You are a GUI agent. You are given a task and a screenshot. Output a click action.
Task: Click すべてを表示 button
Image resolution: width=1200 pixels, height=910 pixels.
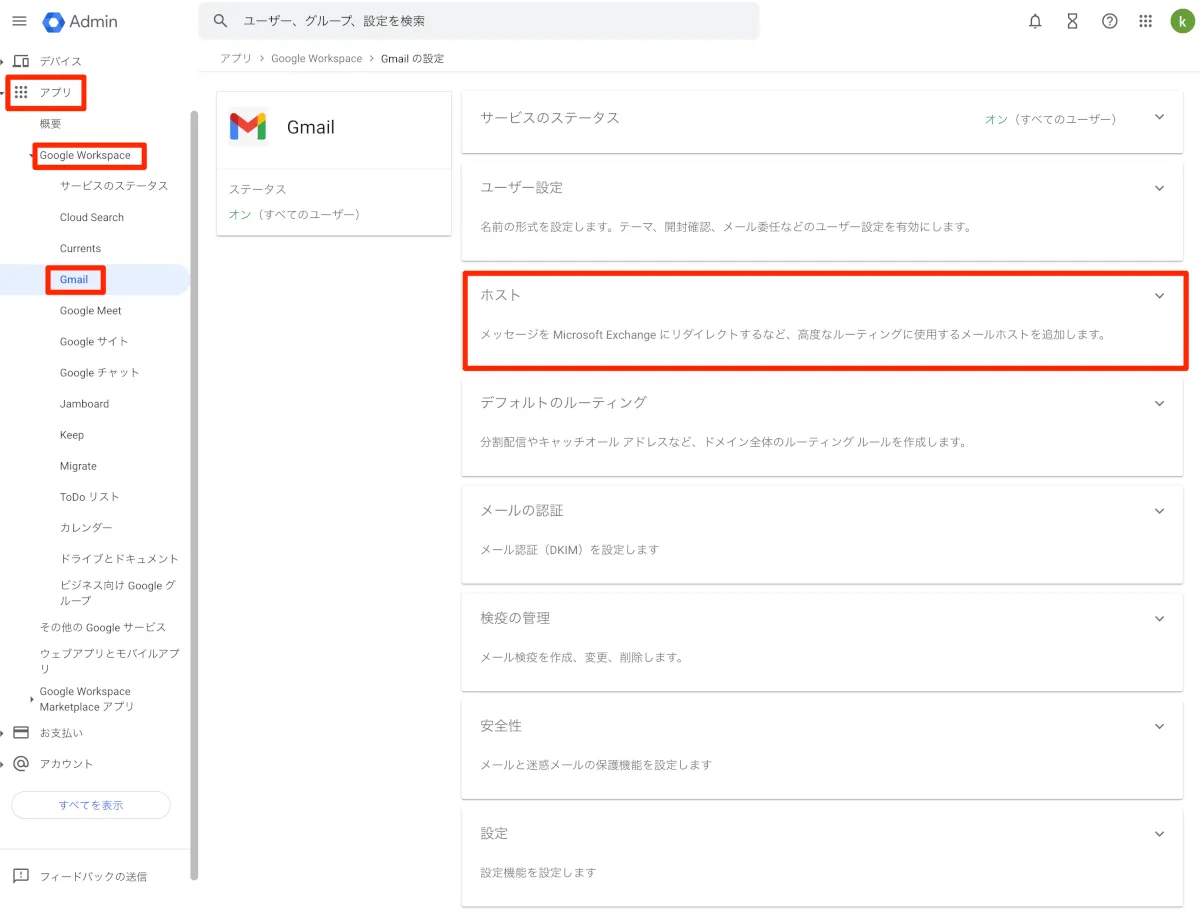(91, 805)
